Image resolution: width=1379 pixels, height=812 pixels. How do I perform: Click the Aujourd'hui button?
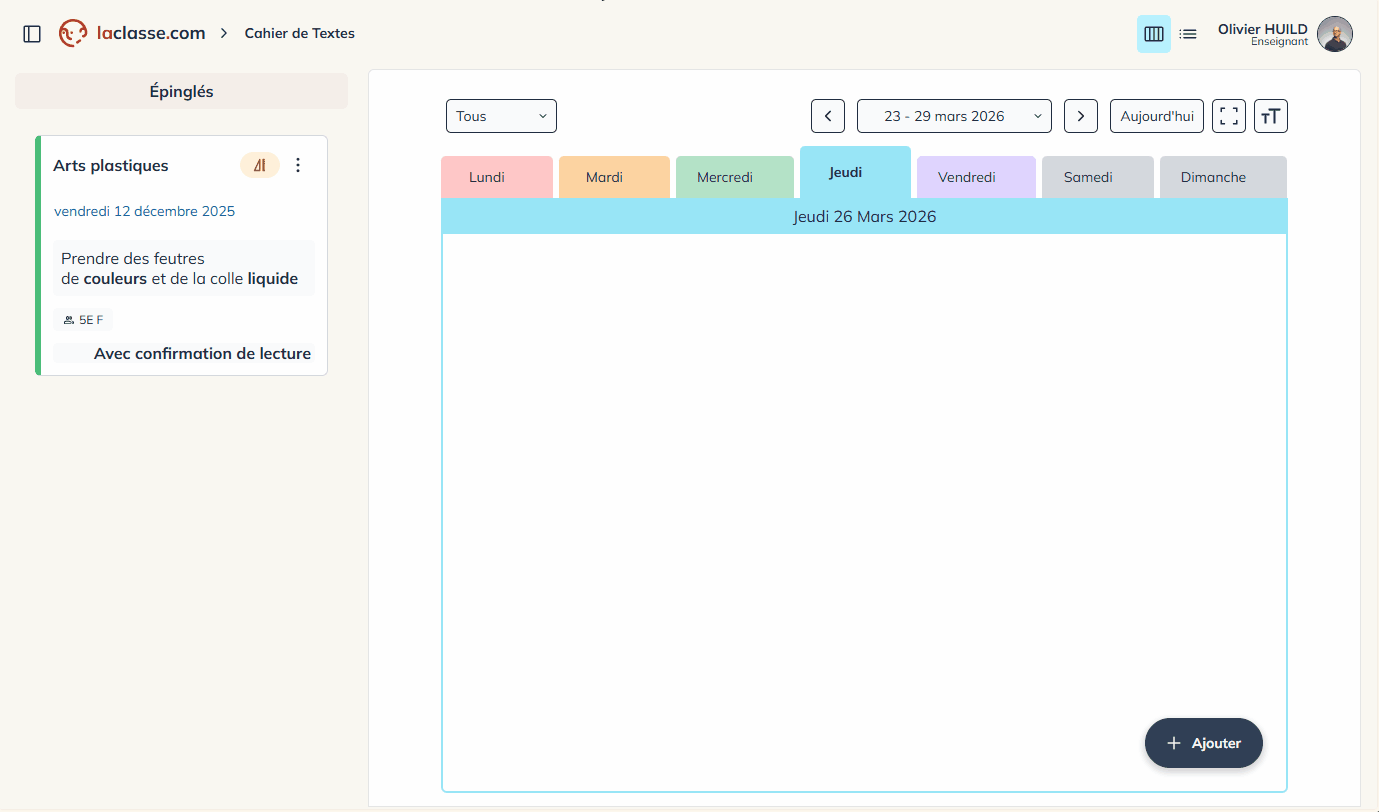click(1156, 116)
